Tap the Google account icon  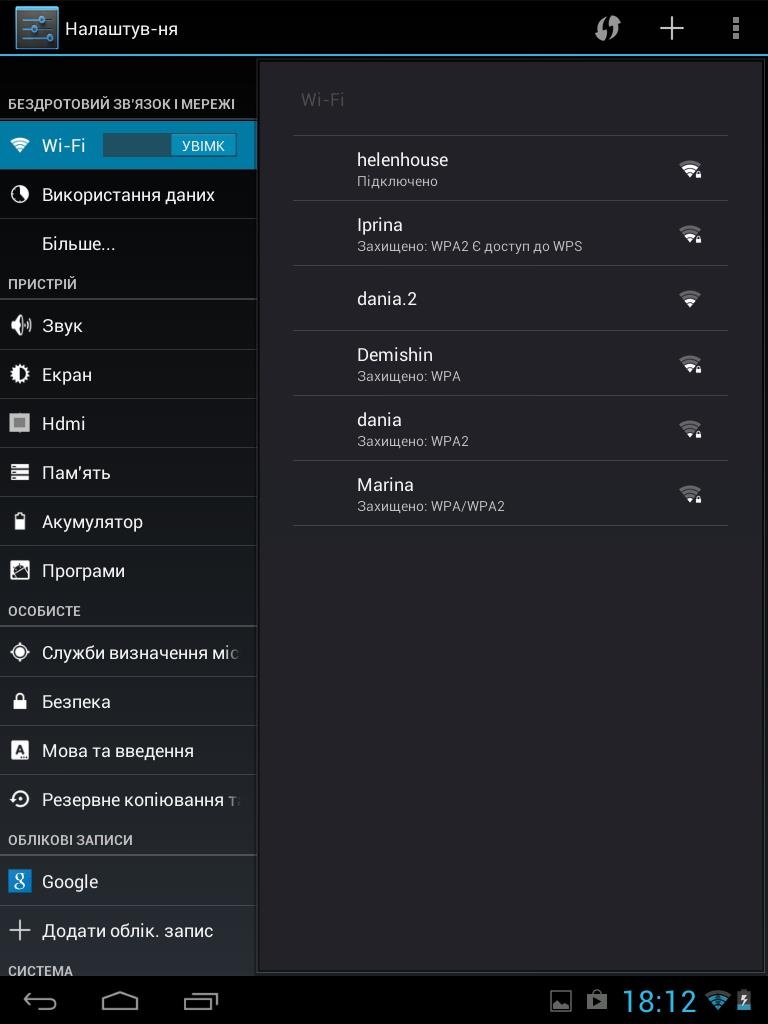[x=20, y=882]
